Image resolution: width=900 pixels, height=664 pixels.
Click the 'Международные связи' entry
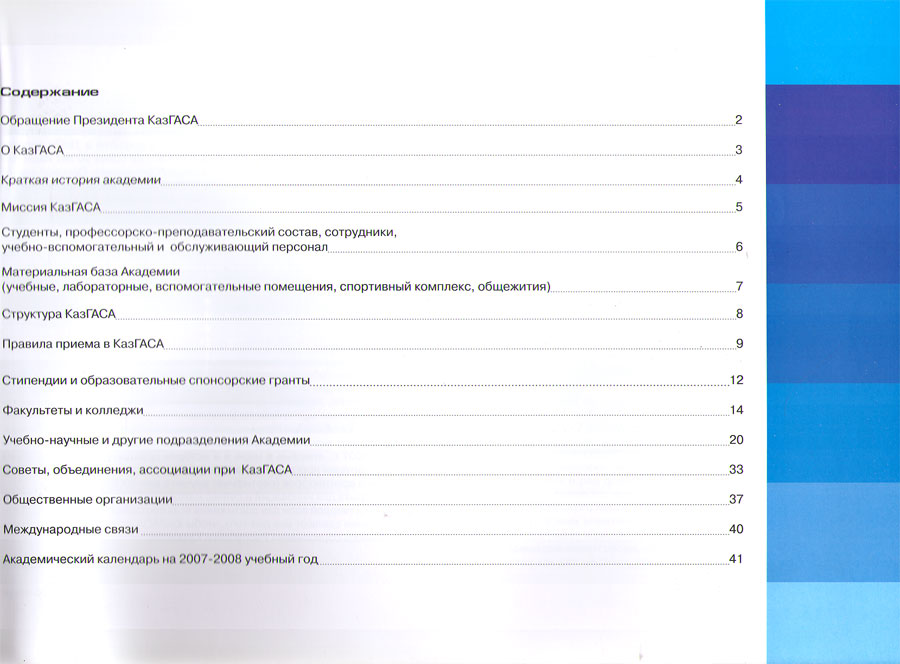pos(71,530)
